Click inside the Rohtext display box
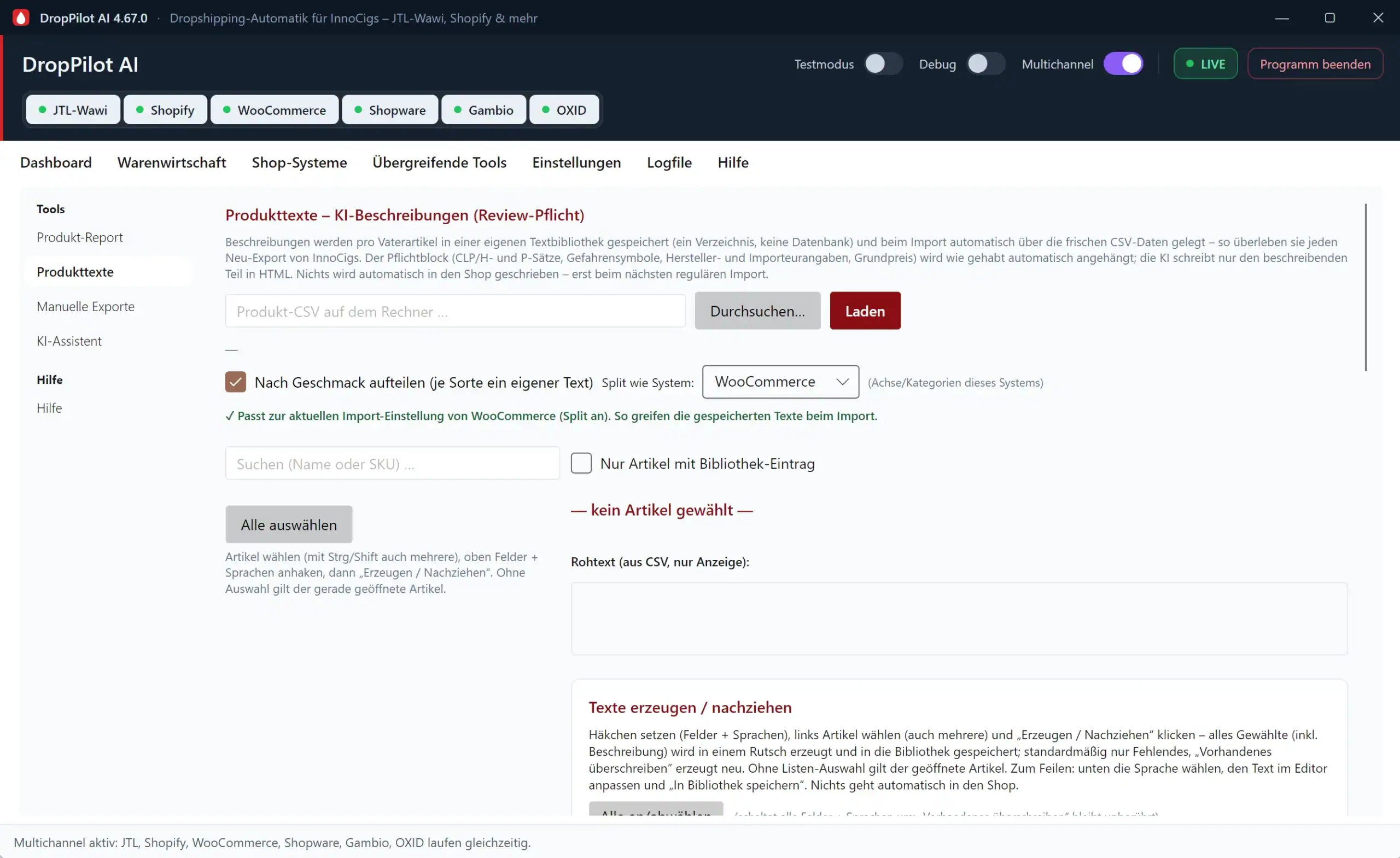The height and width of the screenshot is (858, 1400). [x=959, y=619]
